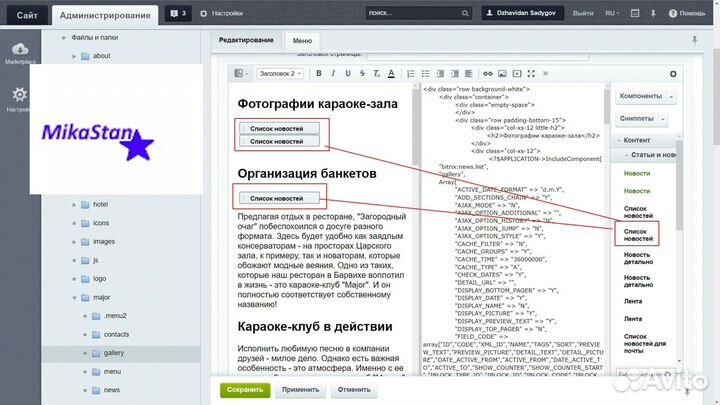Switch to the Меню tab
This screenshot has width=720, height=405.
[x=302, y=41]
